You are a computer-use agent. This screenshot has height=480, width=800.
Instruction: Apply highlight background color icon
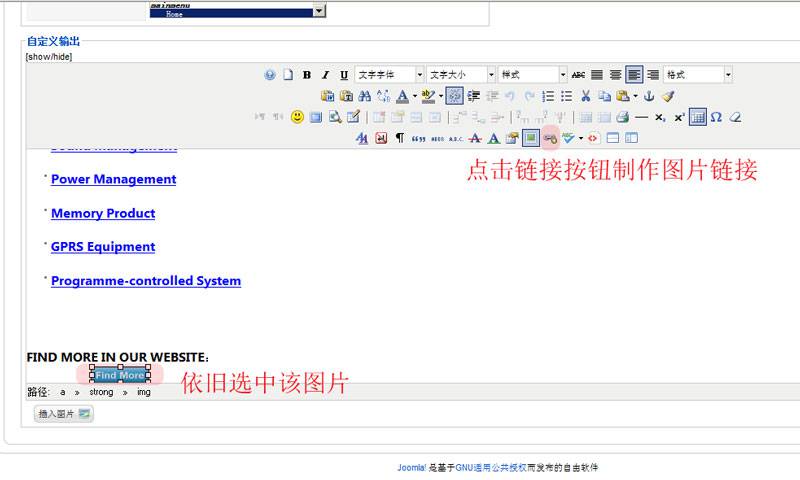tap(429, 96)
